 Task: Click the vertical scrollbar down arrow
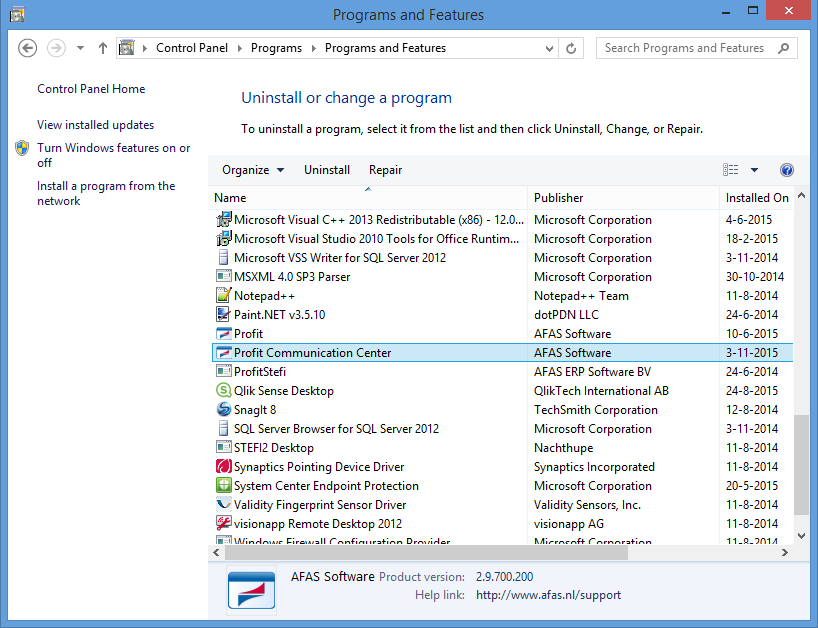(x=802, y=536)
